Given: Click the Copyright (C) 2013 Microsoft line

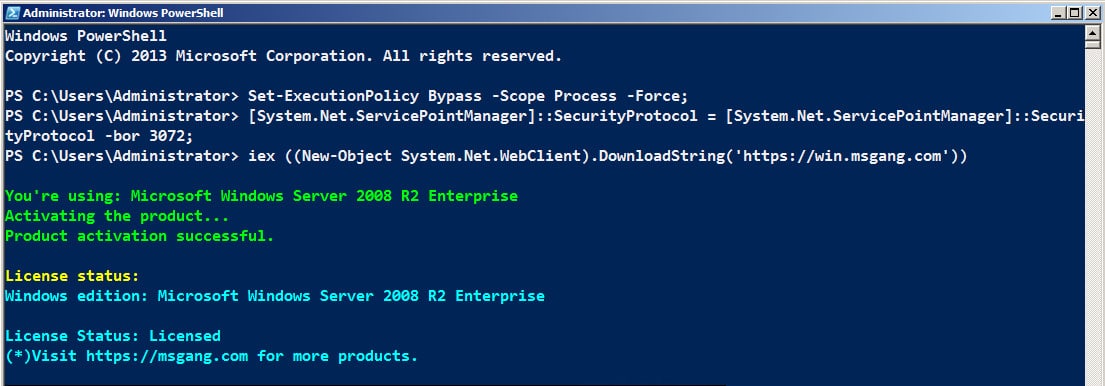Looking at the screenshot, I should 283,56.
